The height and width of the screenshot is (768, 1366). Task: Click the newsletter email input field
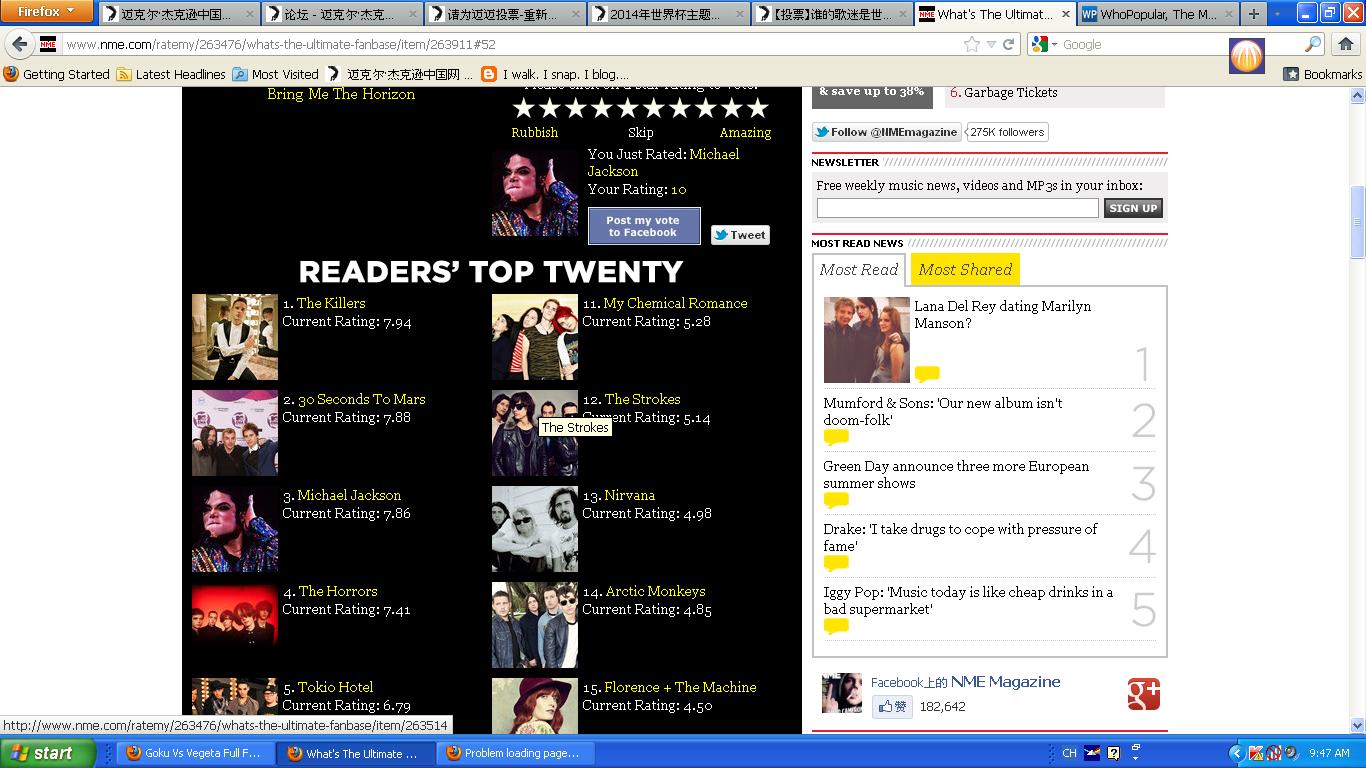957,208
